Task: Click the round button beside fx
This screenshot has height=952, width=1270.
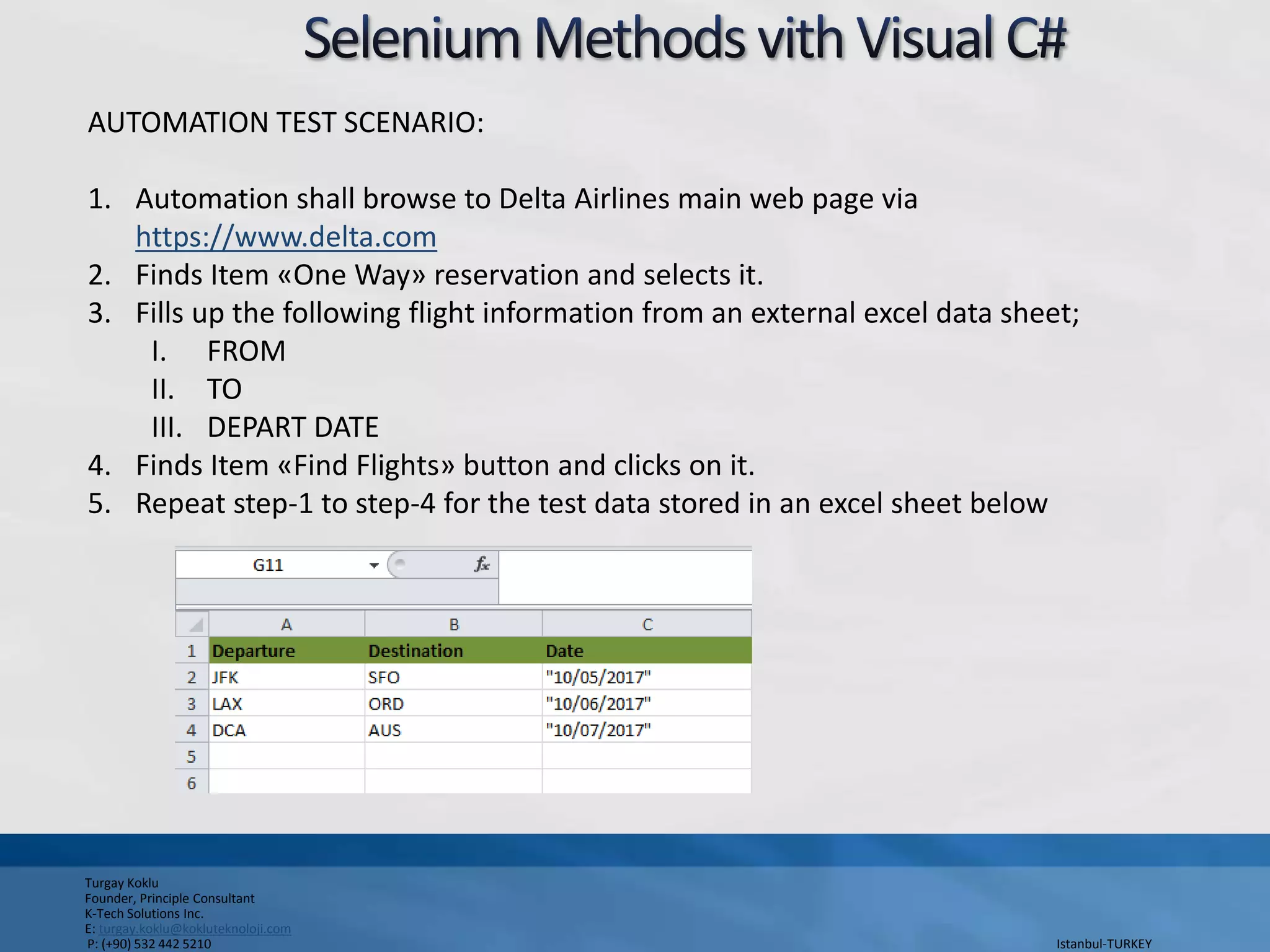Action: click(x=401, y=564)
